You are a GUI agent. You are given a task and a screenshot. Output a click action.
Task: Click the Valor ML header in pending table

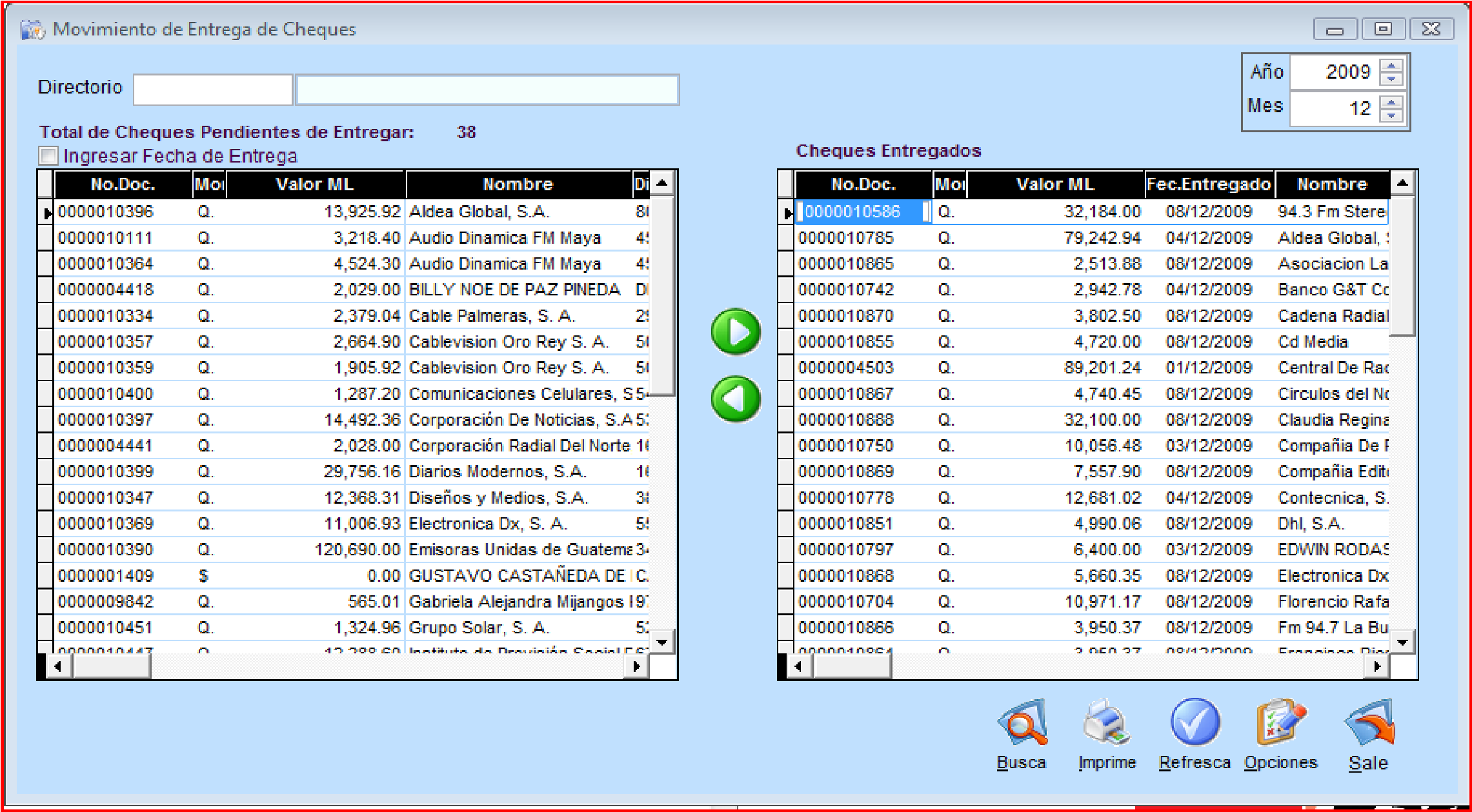coord(315,184)
